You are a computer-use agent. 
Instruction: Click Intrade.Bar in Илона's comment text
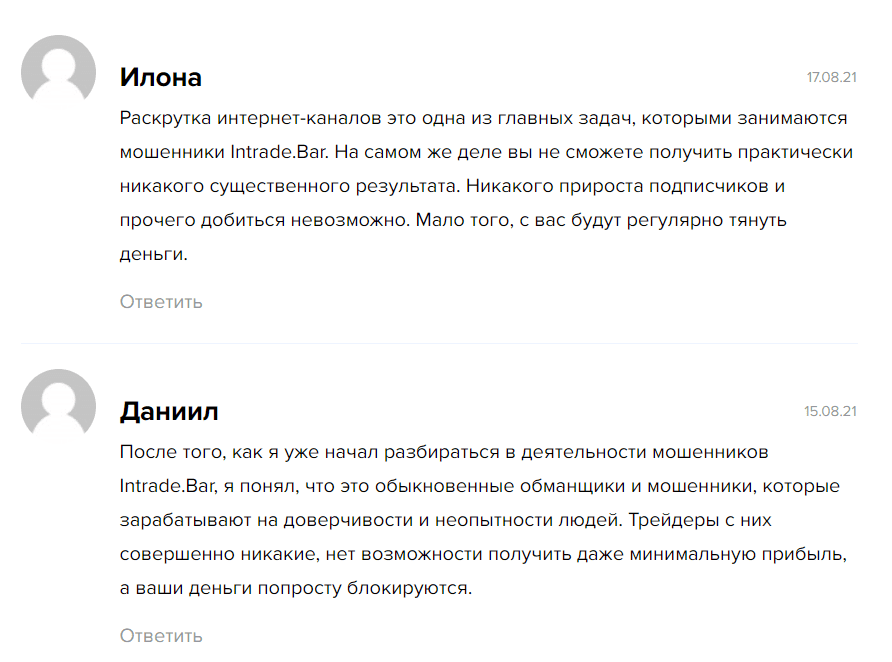click(x=279, y=152)
